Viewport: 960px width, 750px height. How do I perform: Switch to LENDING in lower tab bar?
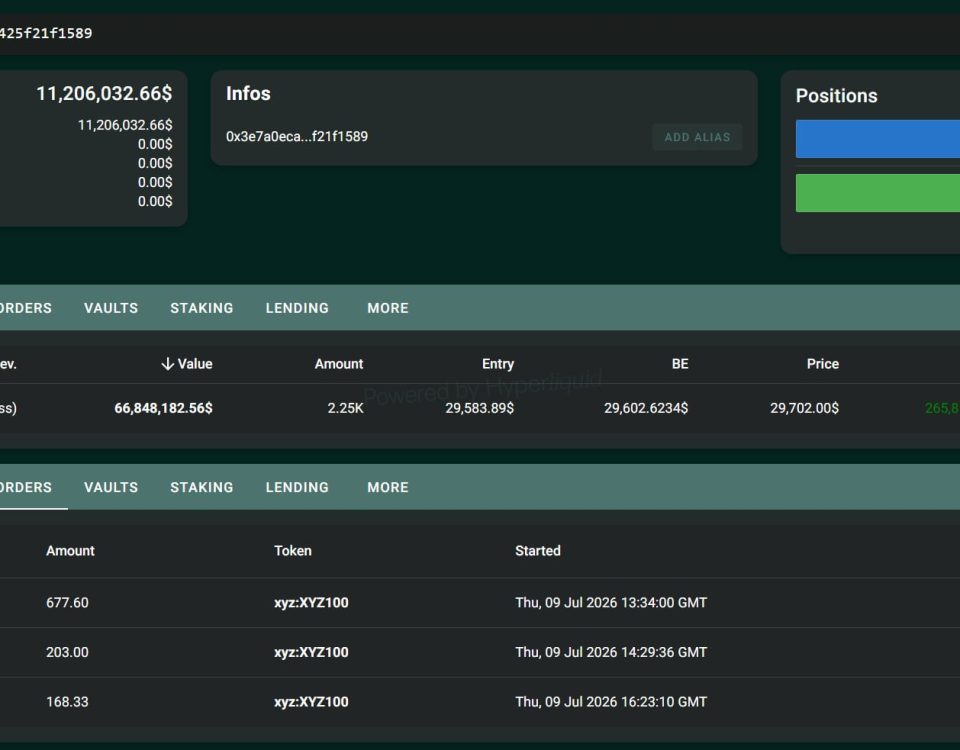tap(297, 487)
